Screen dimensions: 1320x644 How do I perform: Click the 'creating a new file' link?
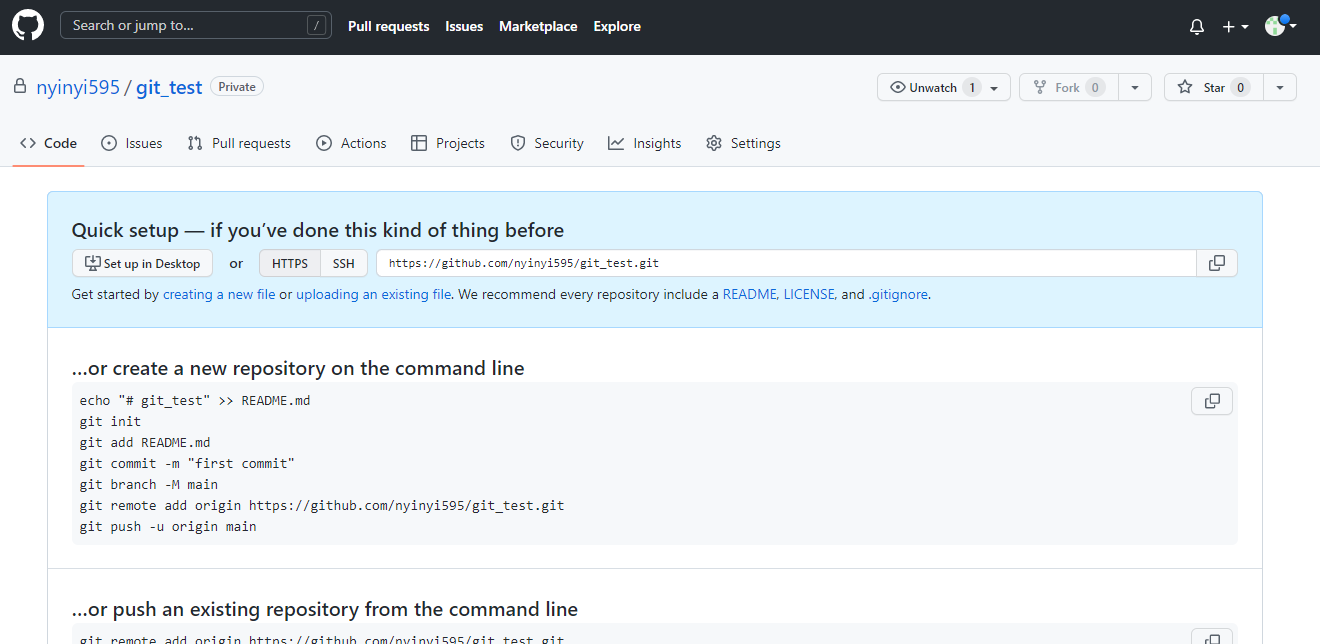pos(219,294)
